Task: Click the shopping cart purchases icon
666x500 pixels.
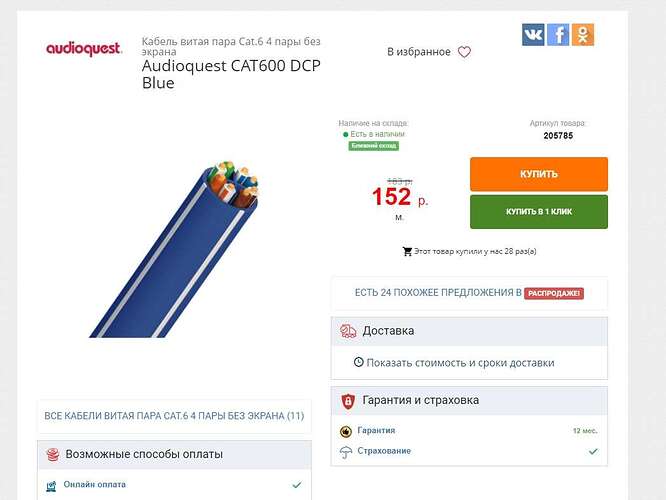Action: coord(407,251)
